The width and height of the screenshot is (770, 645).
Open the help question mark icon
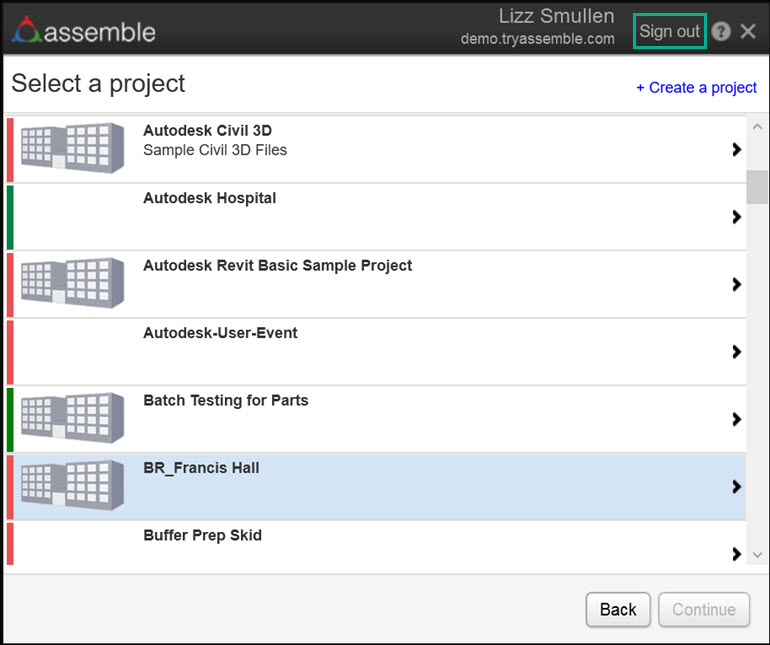click(x=721, y=32)
